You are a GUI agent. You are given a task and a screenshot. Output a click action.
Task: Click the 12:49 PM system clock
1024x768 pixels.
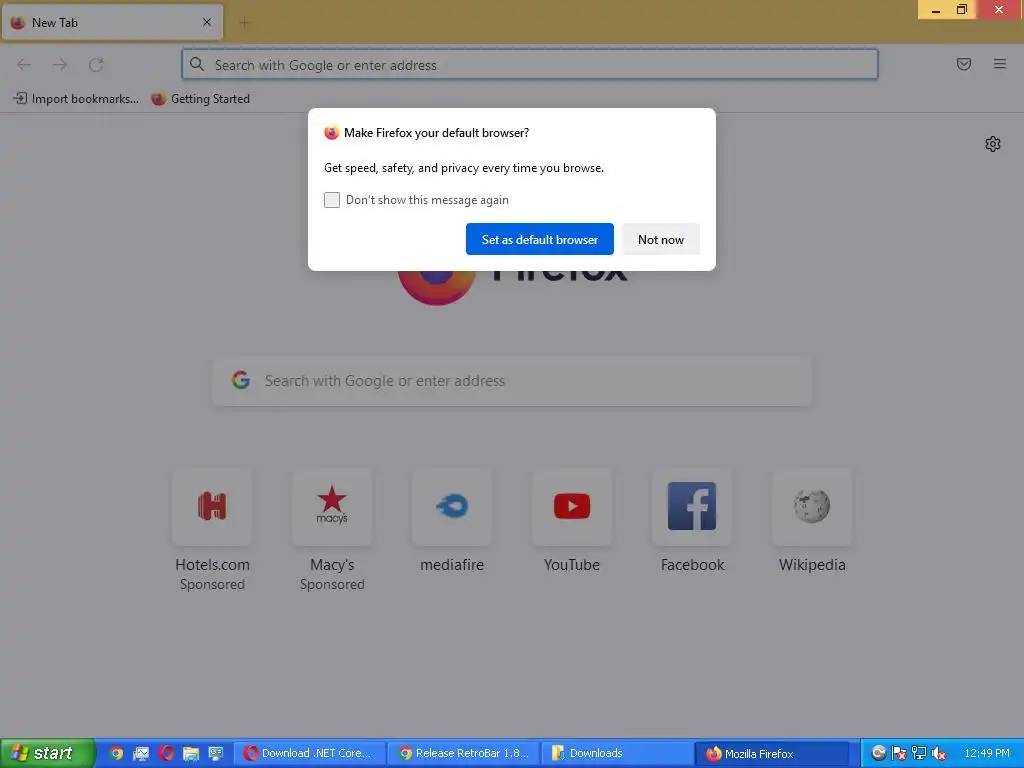(x=987, y=753)
